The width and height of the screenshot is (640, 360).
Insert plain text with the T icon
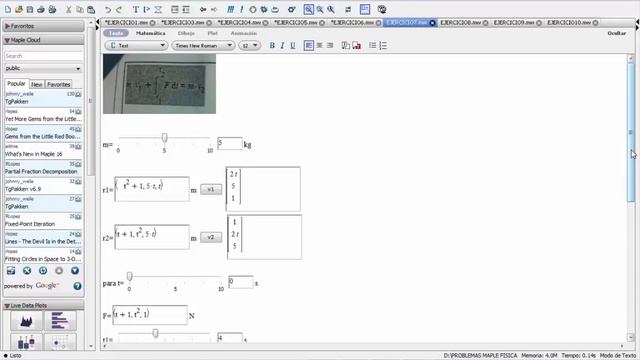tap(136, 9)
